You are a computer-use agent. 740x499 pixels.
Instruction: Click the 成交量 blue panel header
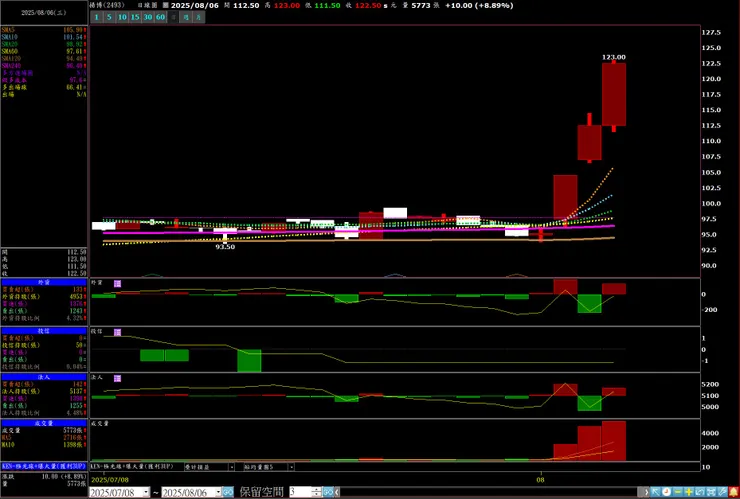(x=44, y=423)
